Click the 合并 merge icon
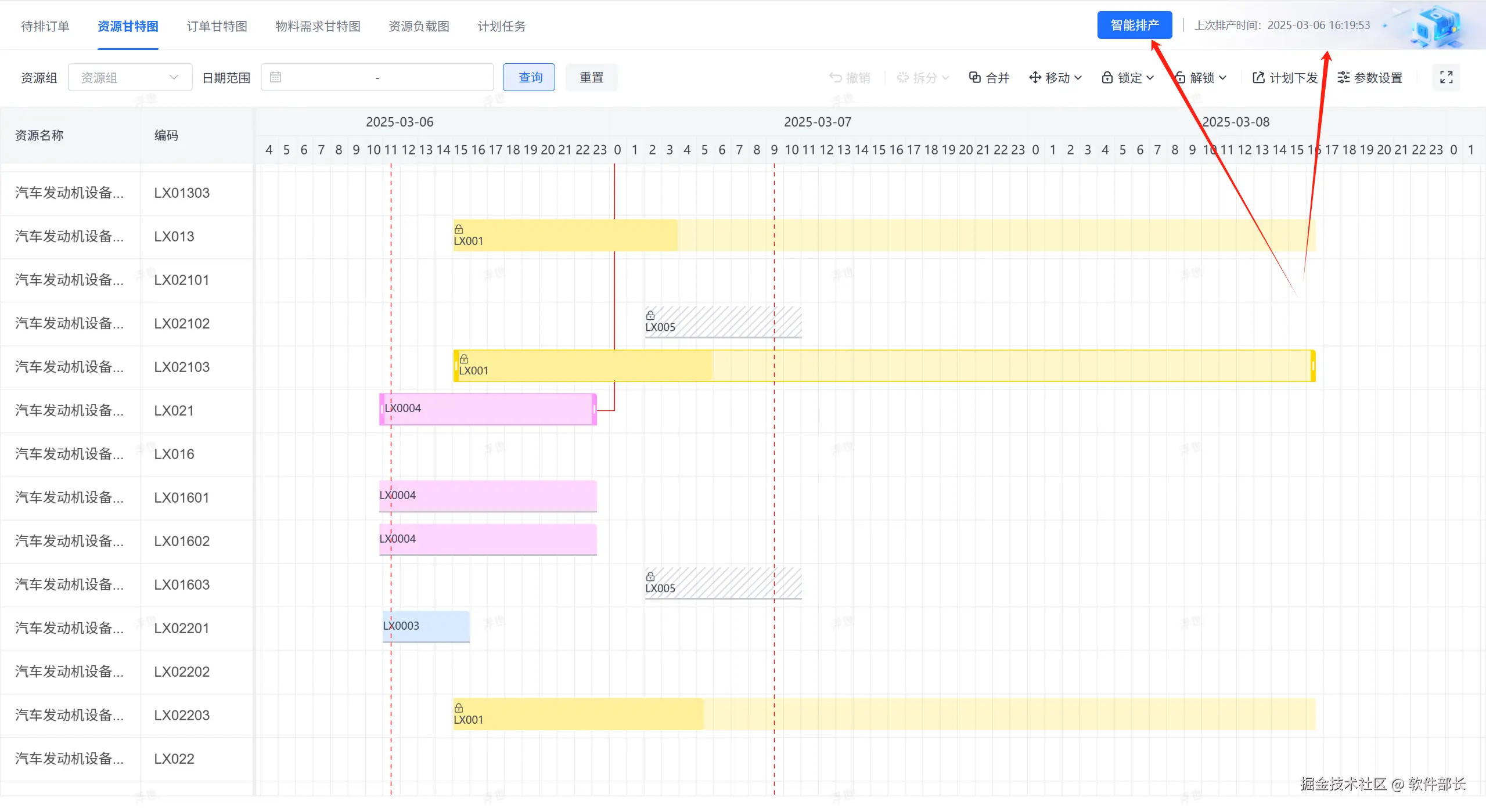The width and height of the screenshot is (1486, 812). click(975, 77)
